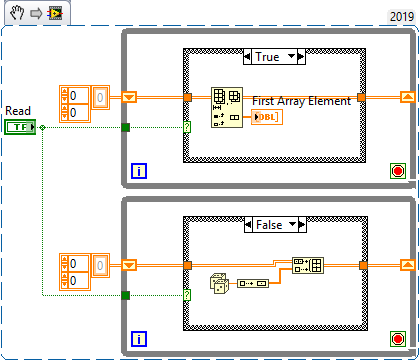Image resolution: width=420 pixels, height=361 pixels.
Task: Click upper array constant index stepper
Action: pos(64,96)
